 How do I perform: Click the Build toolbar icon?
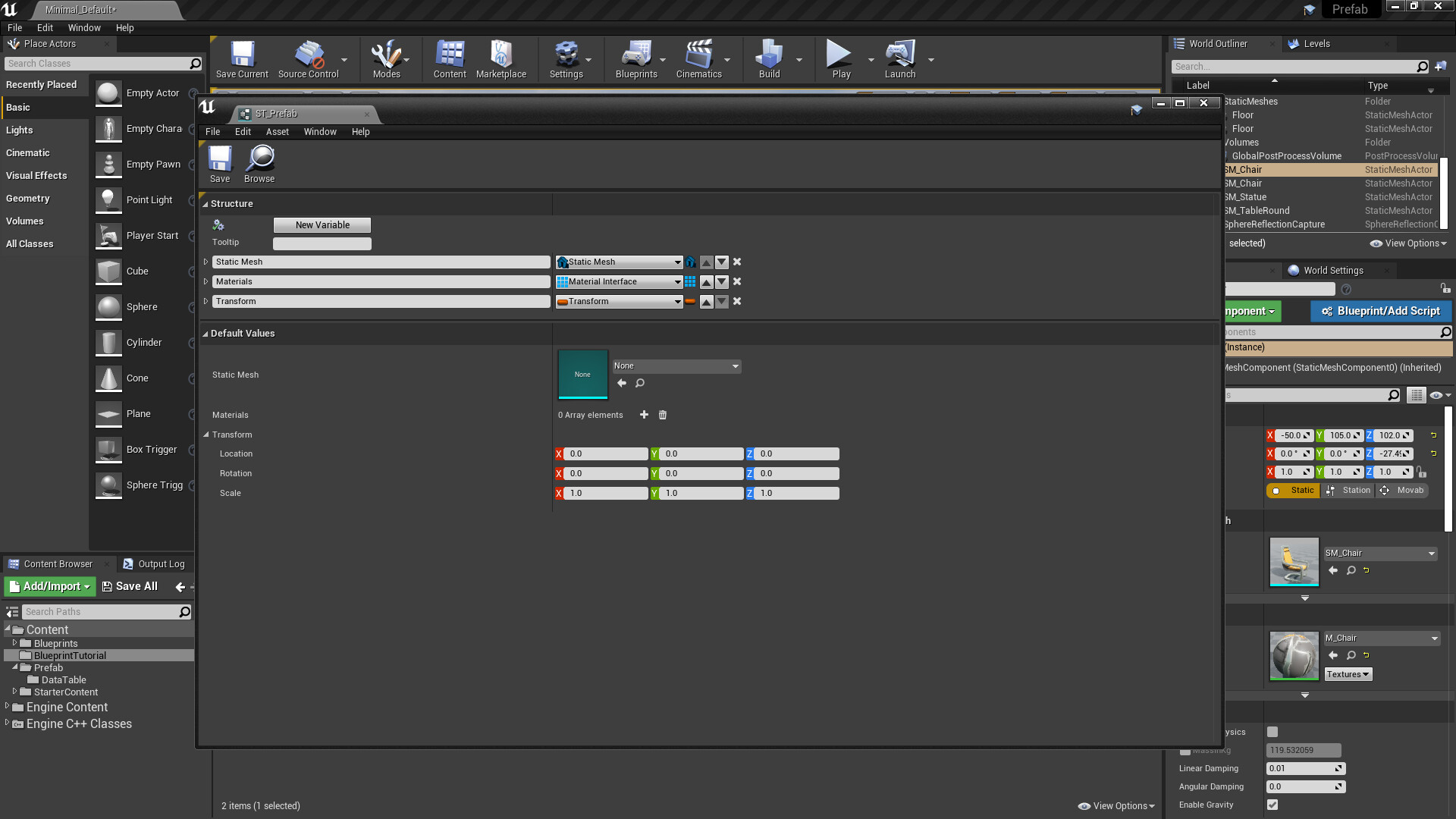click(769, 59)
